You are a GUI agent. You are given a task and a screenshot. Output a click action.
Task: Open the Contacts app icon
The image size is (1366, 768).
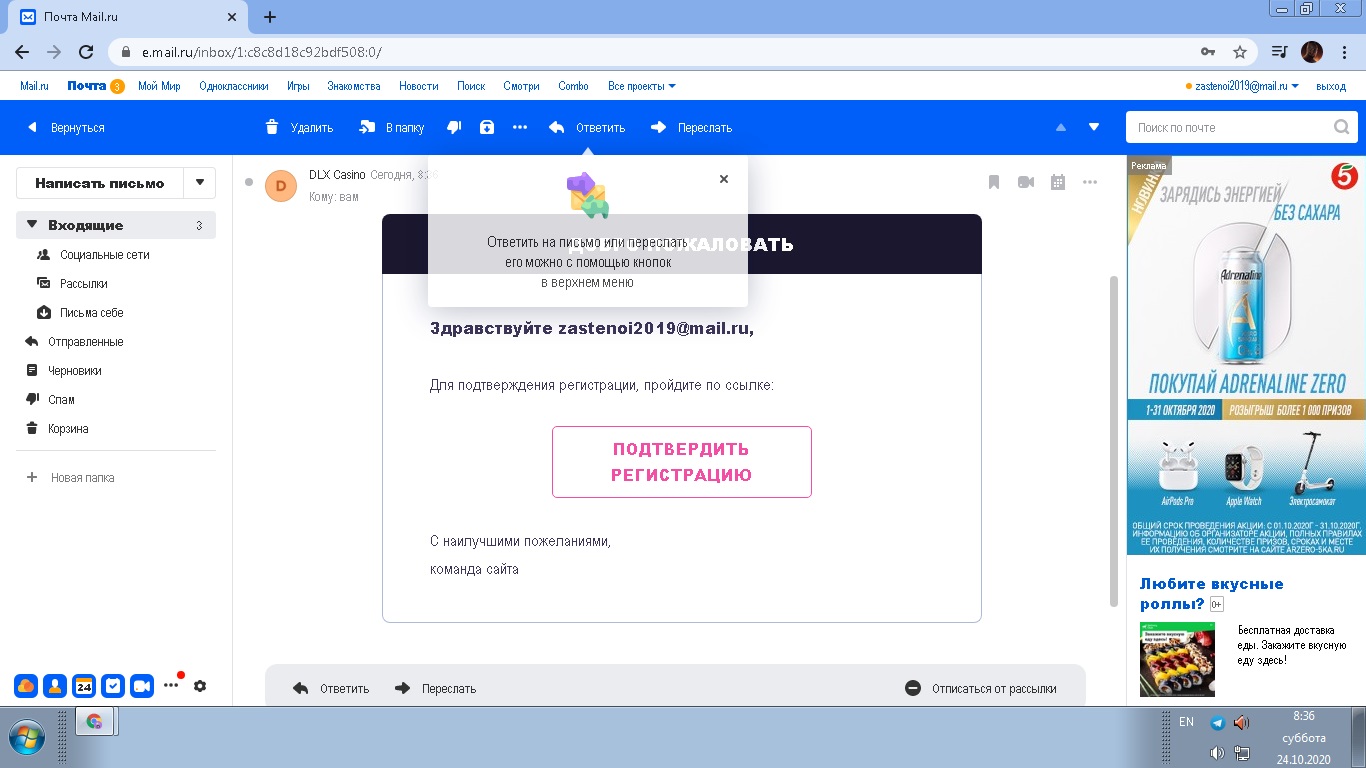55,686
